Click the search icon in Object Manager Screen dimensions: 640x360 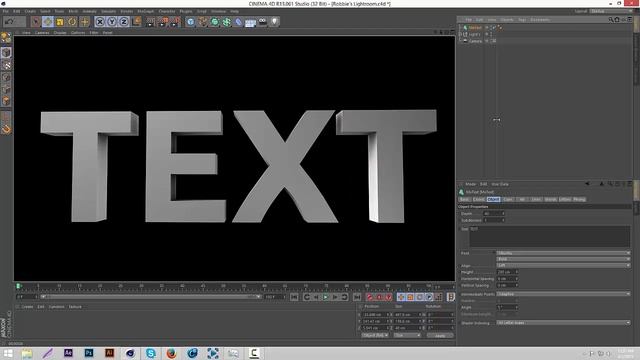tap(611, 20)
